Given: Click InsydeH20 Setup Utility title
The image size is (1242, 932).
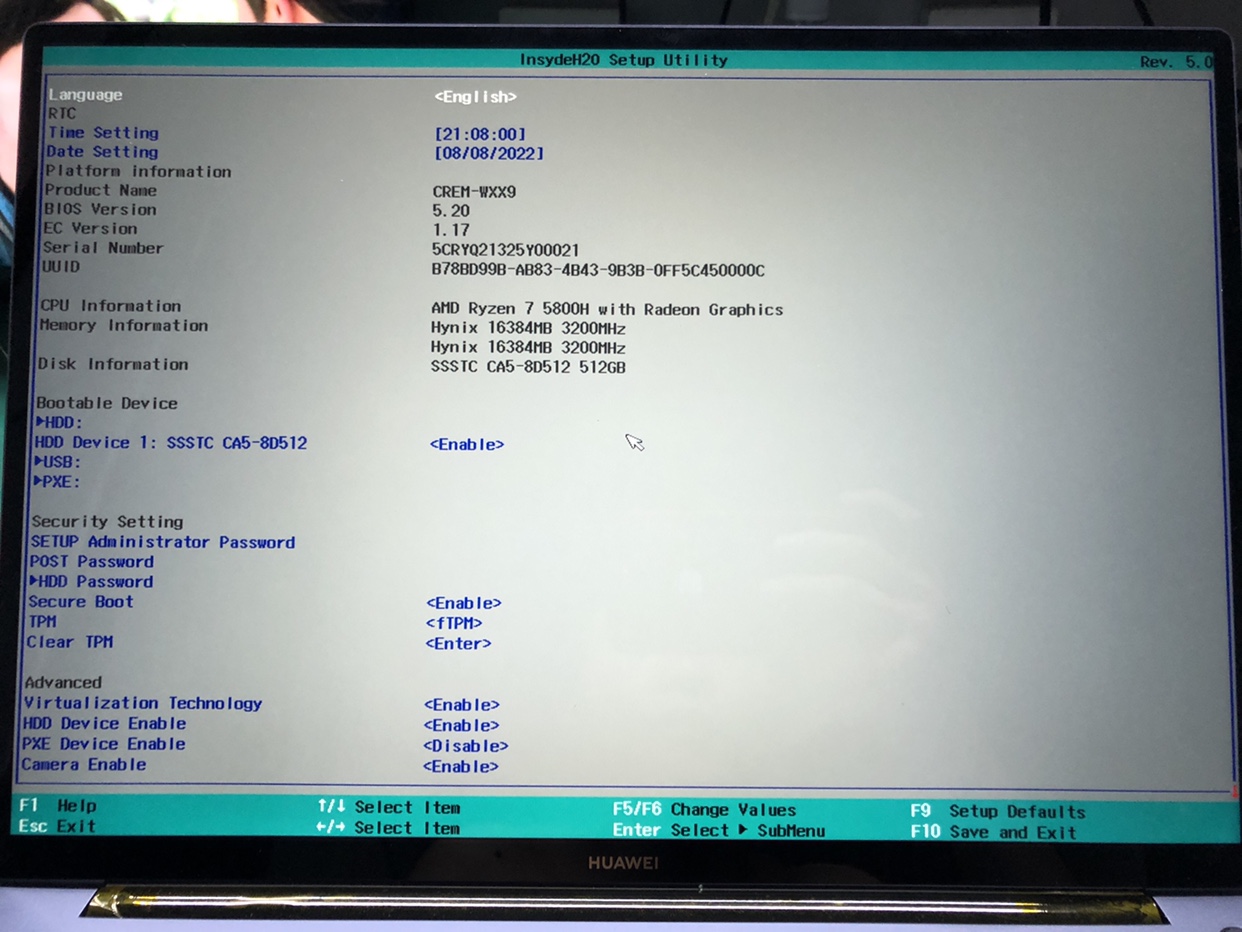Looking at the screenshot, I should point(623,60).
